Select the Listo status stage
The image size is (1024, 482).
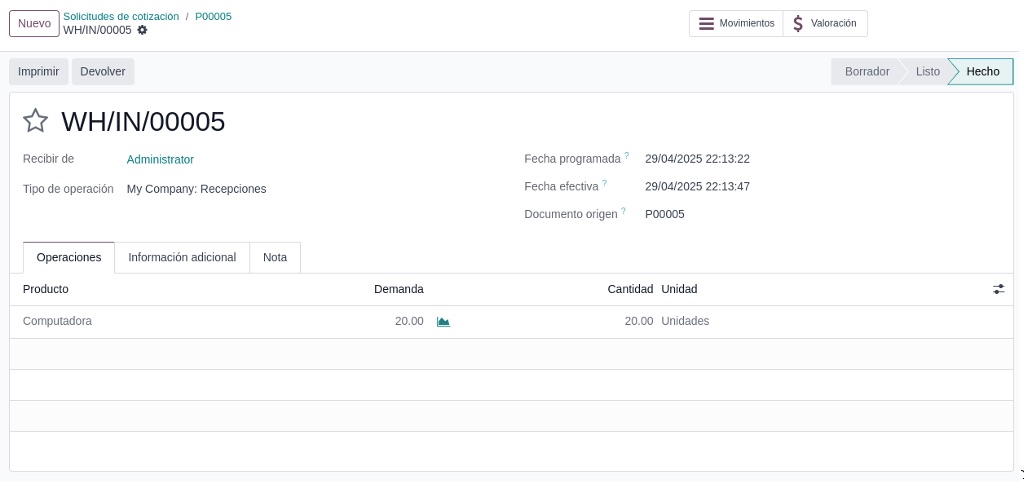[927, 72]
